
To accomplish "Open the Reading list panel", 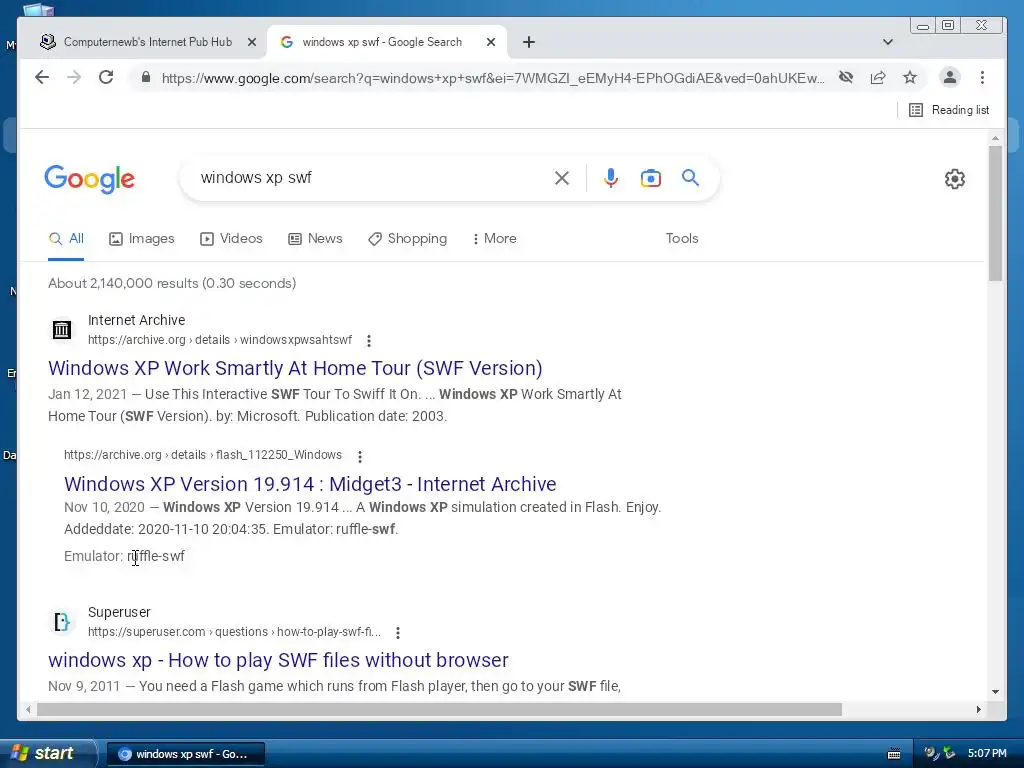I will (949, 110).
